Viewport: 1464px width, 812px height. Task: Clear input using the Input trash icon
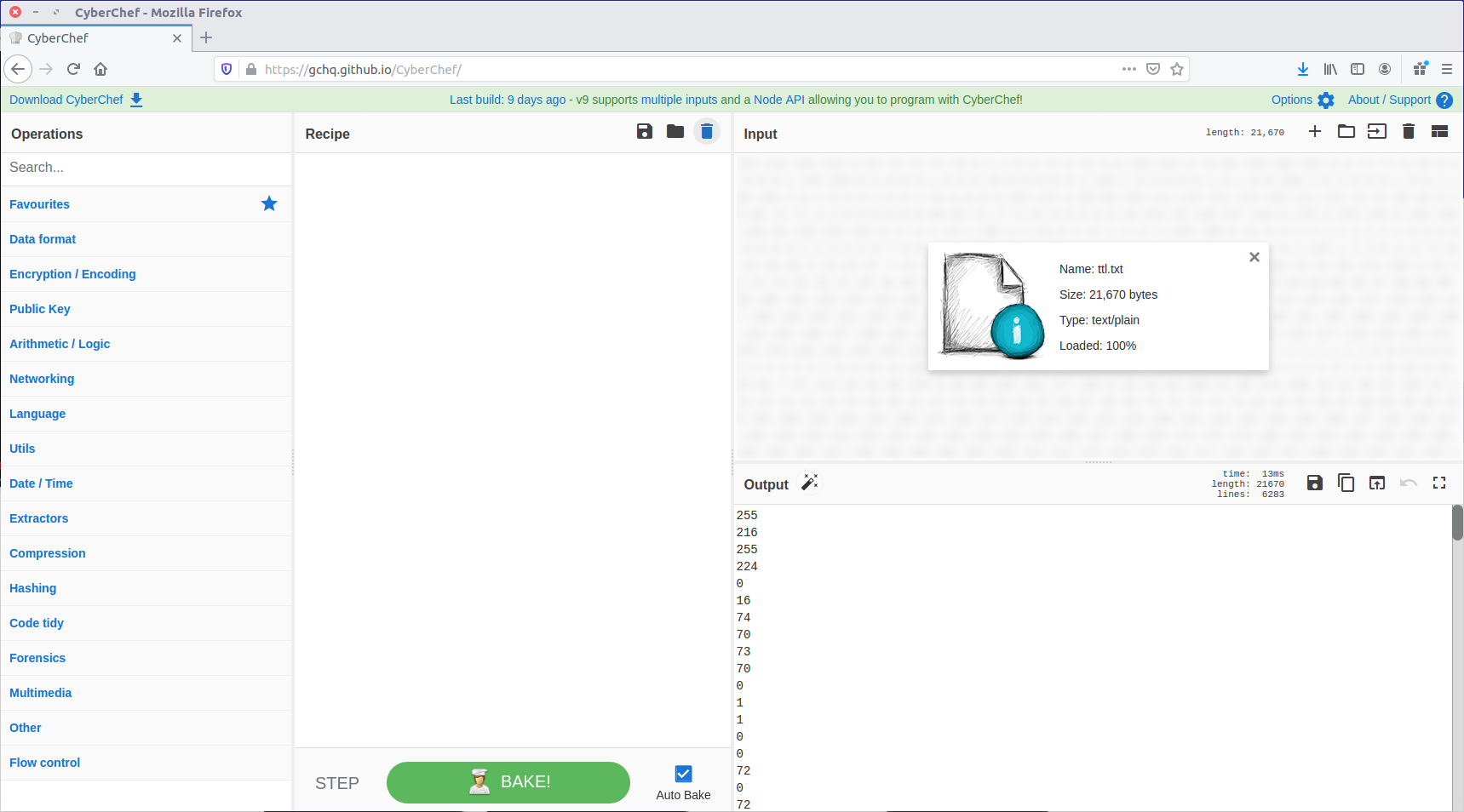coord(1409,131)
